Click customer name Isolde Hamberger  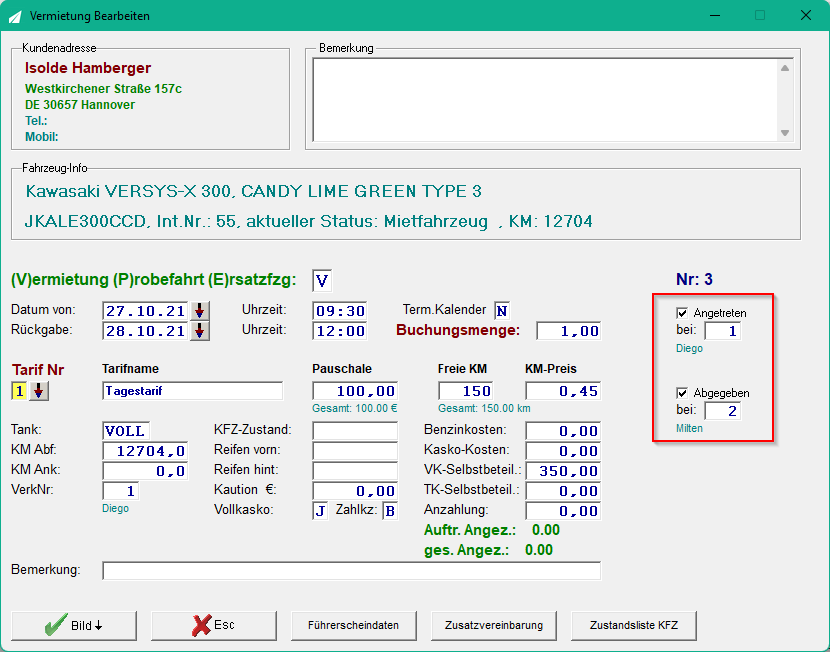click(x=88, y=68)
